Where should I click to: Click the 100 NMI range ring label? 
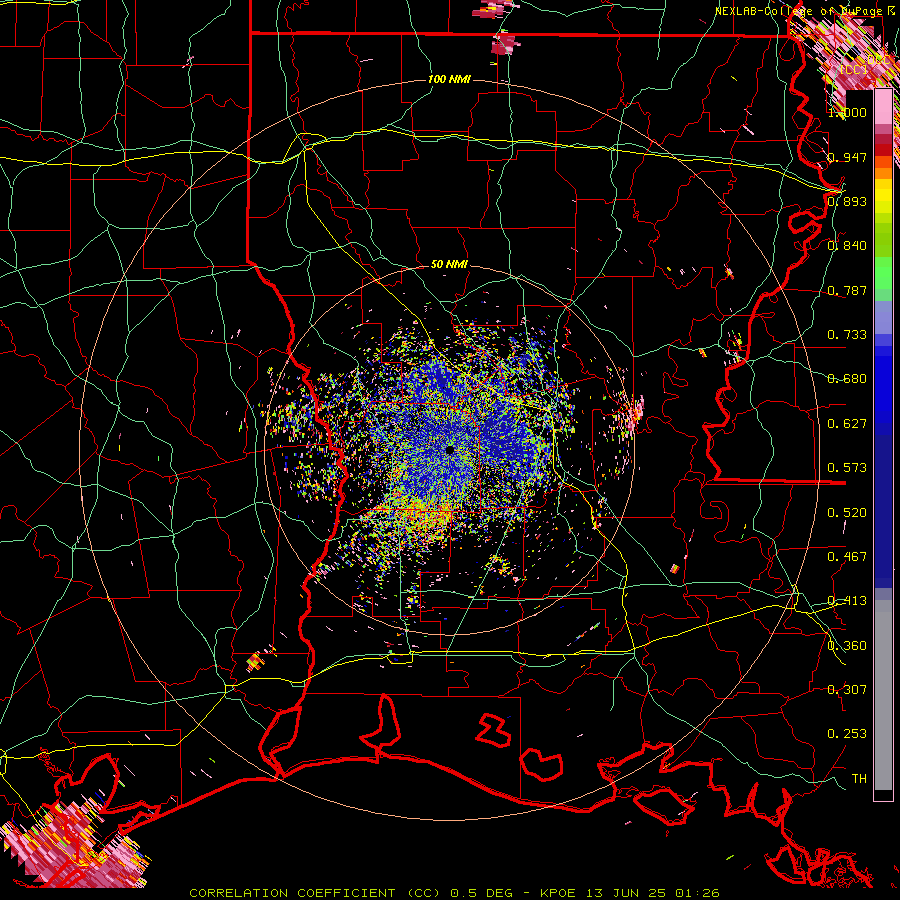click(449, 79)
